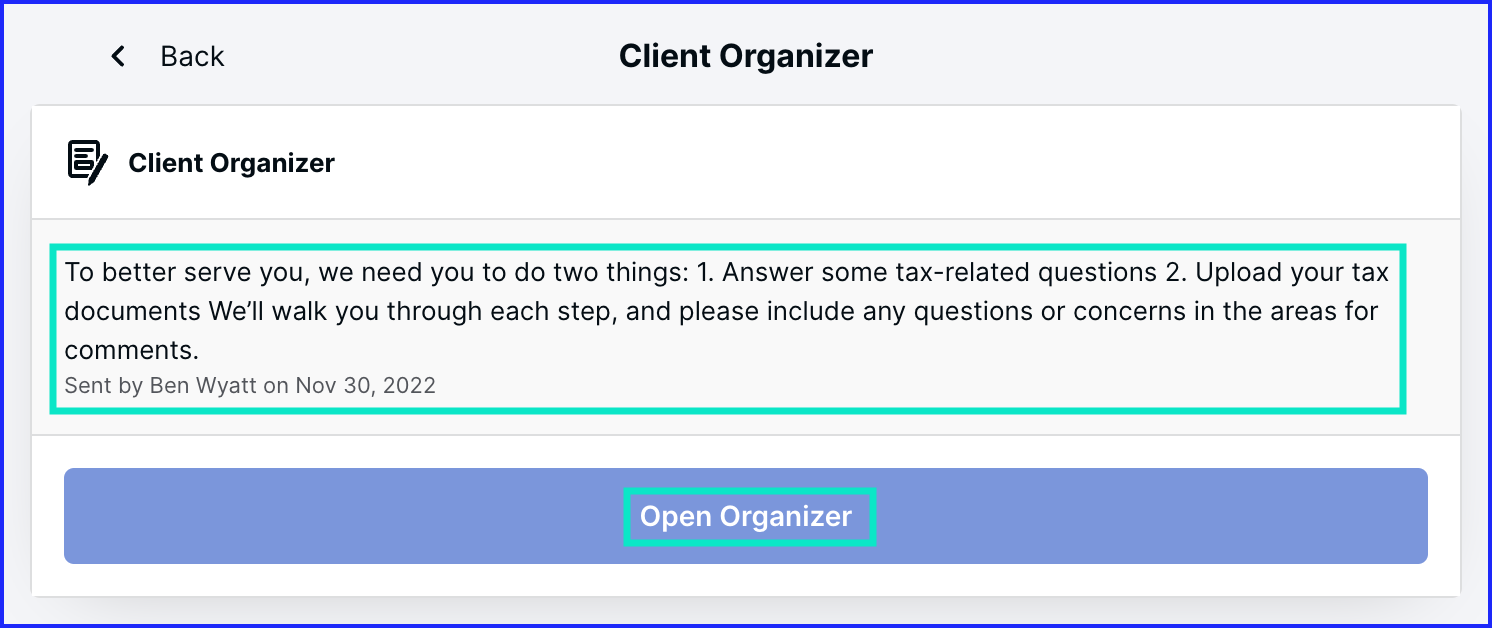The height and width of the screenshot is (628, 1492).
Task: Click the Client Organizer document-pen icon
Action: coord(87,163)
